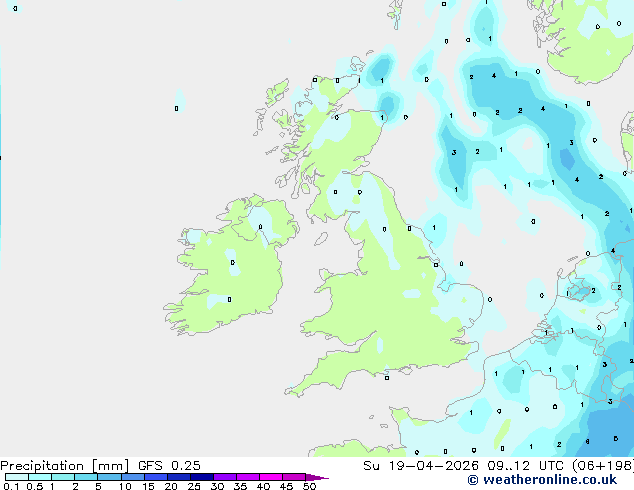Click the map value "5" at bottom right
The height and width of the screenshot is (490, 634).
point(615,439)
